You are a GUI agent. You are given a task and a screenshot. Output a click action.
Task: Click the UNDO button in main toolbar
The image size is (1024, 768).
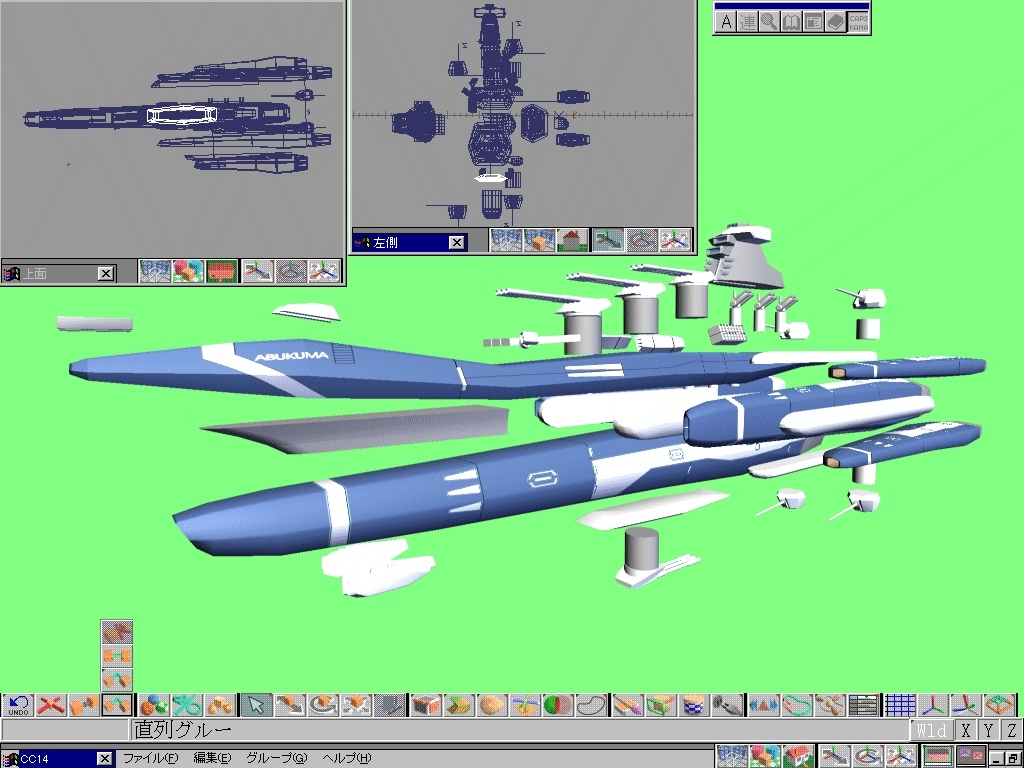18,705
